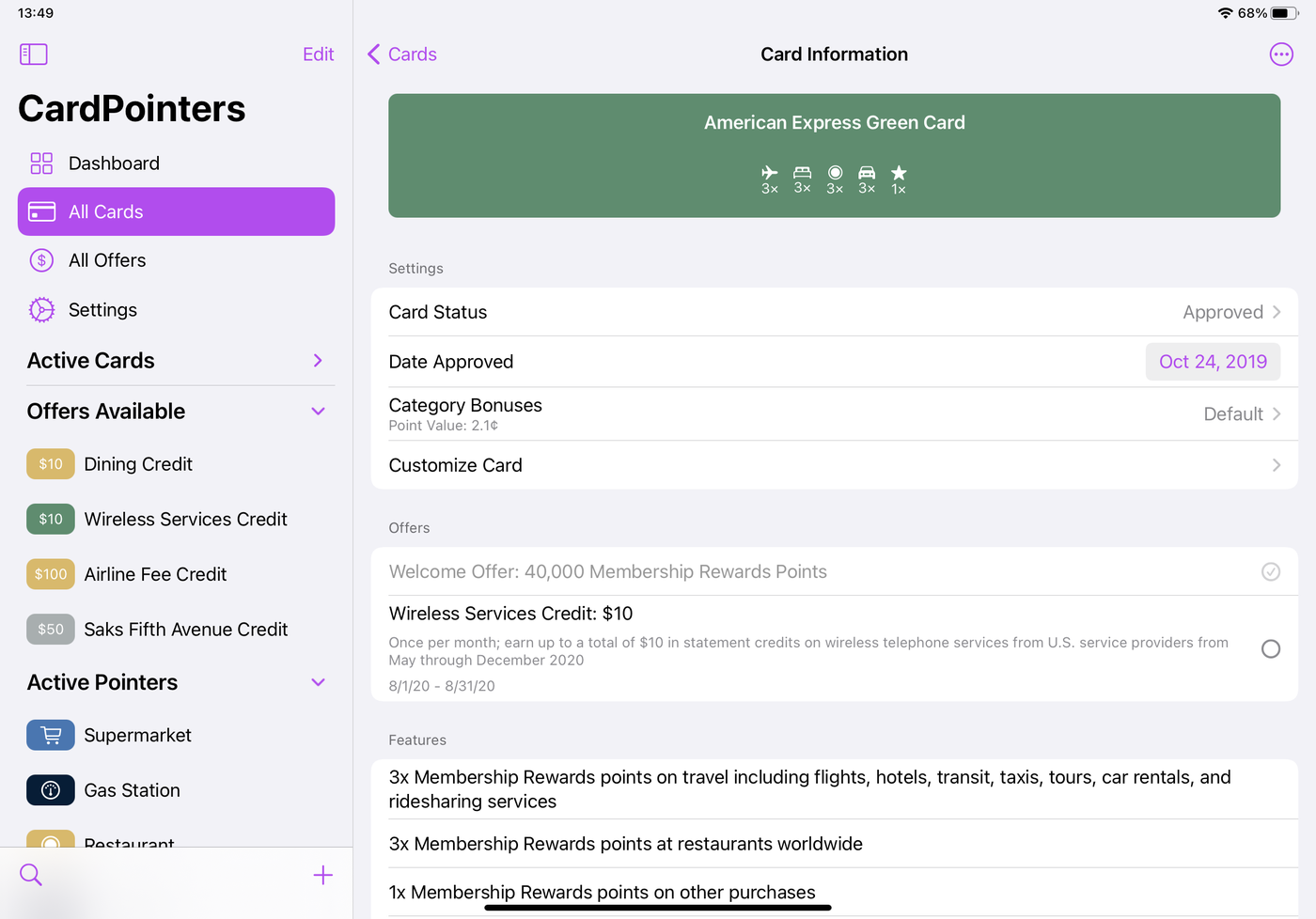The width and height of the screenshot is (1316, 919).
Task: Open Card Status Approved chevron
Action: coord(1277,312)
